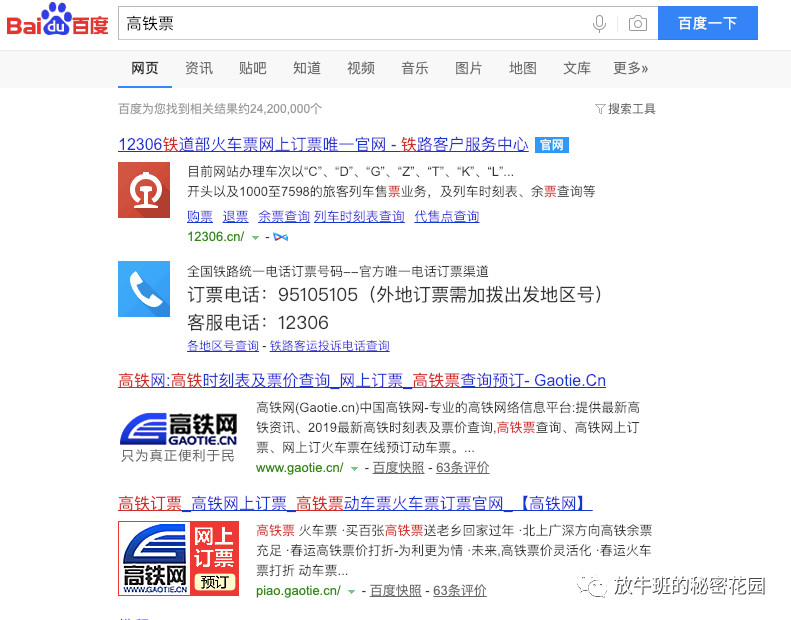The image size is (791, 620).
Task: Switch to the 资讯 tab
Action: [199, 68]
